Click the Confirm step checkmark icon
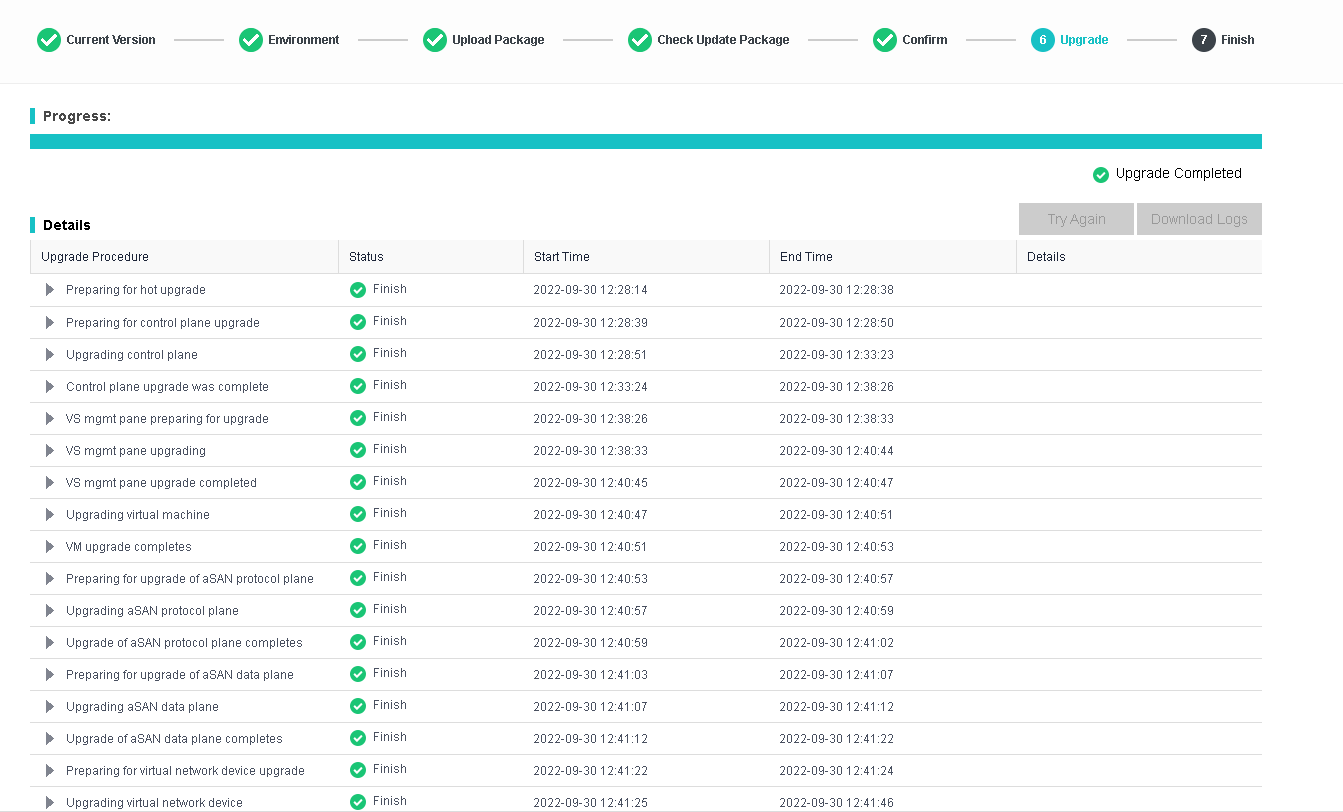1343x812 pixels. pyautogui.click(x=885, y=40)
